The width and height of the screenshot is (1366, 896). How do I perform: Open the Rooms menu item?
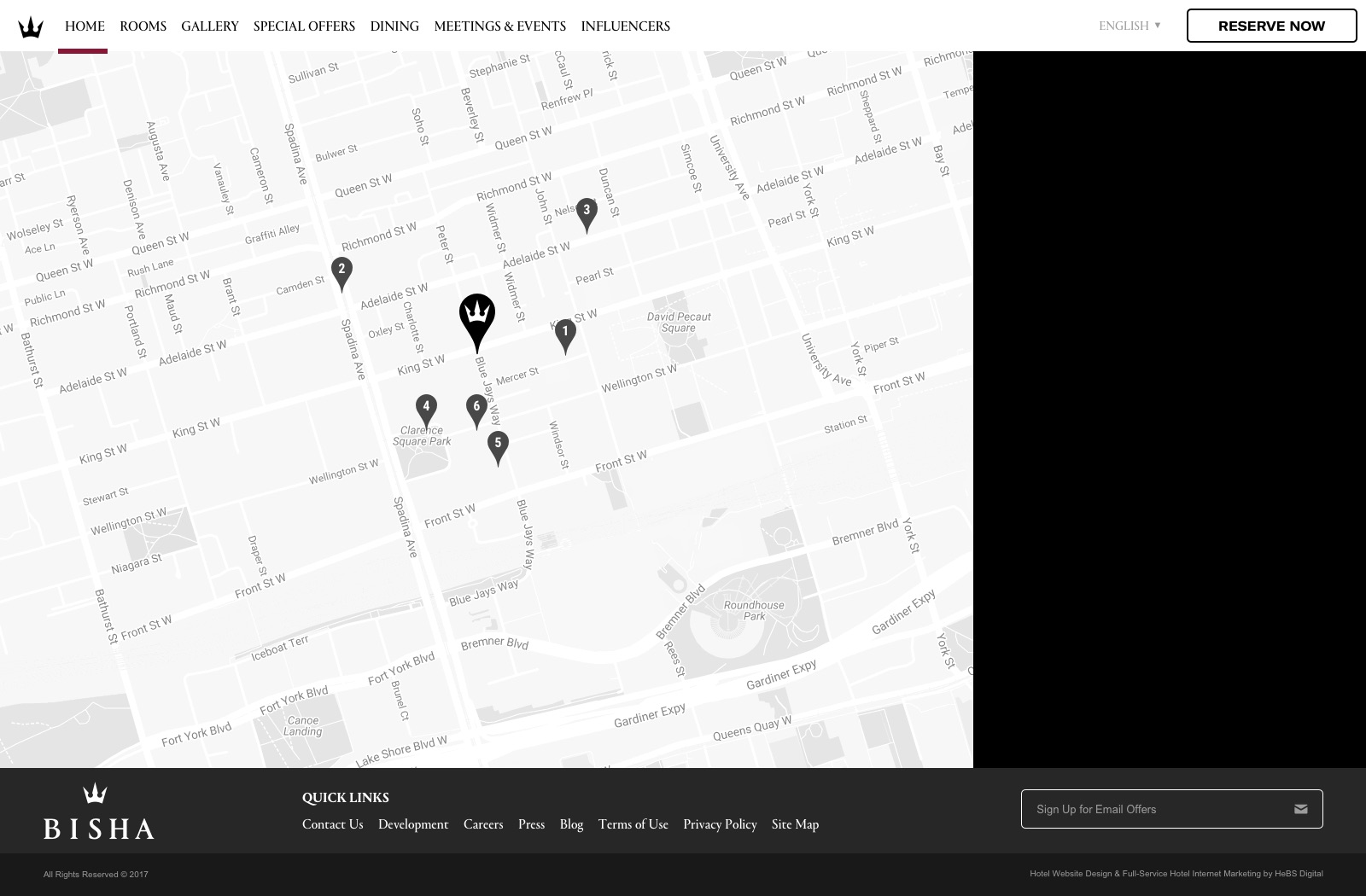tap(143, 26)
